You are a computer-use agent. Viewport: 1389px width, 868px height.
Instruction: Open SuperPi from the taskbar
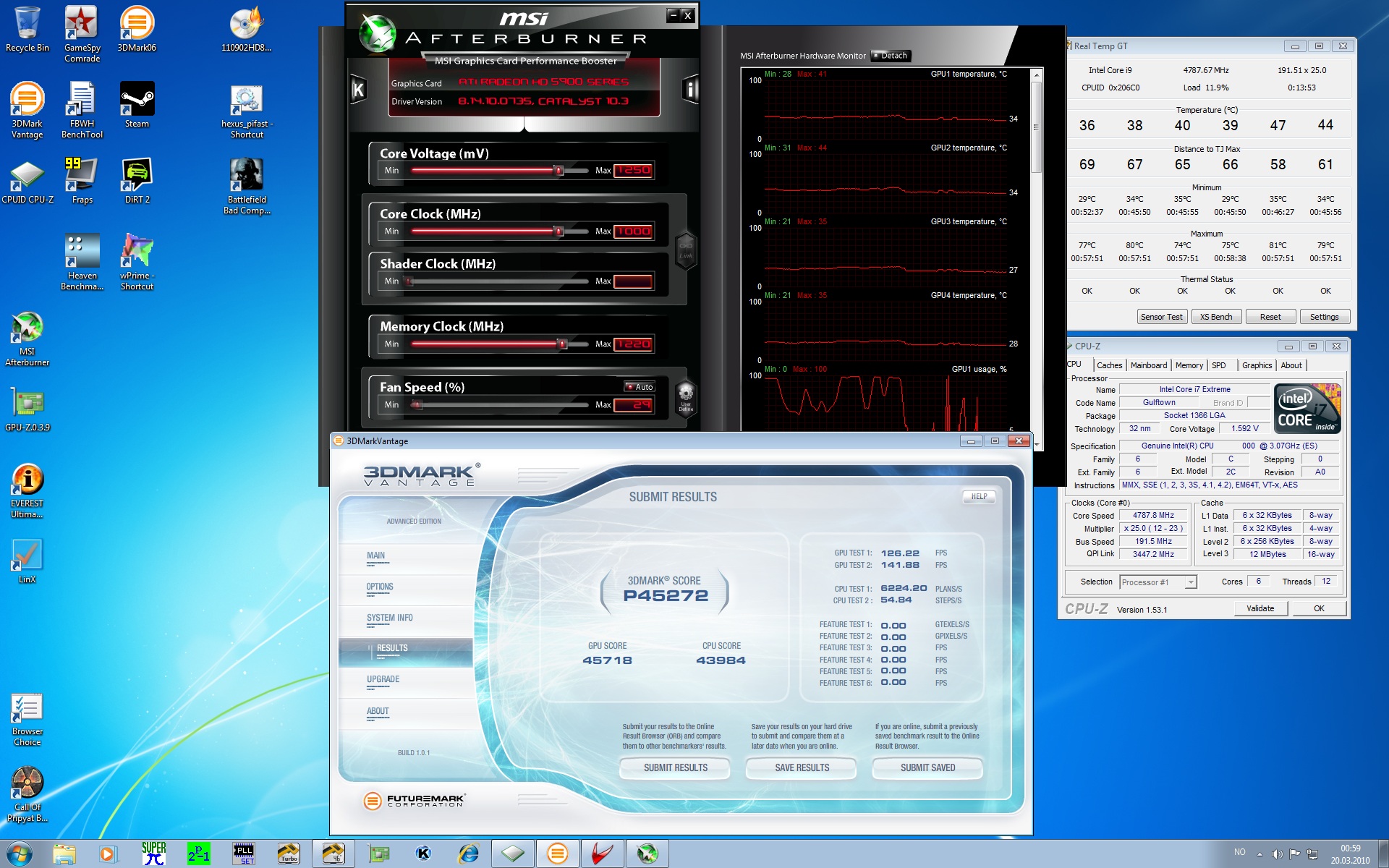tap(153, 854)
